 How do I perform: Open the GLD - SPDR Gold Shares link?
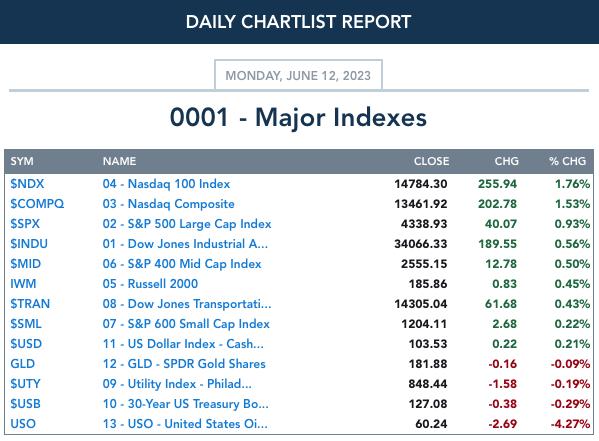184,363
